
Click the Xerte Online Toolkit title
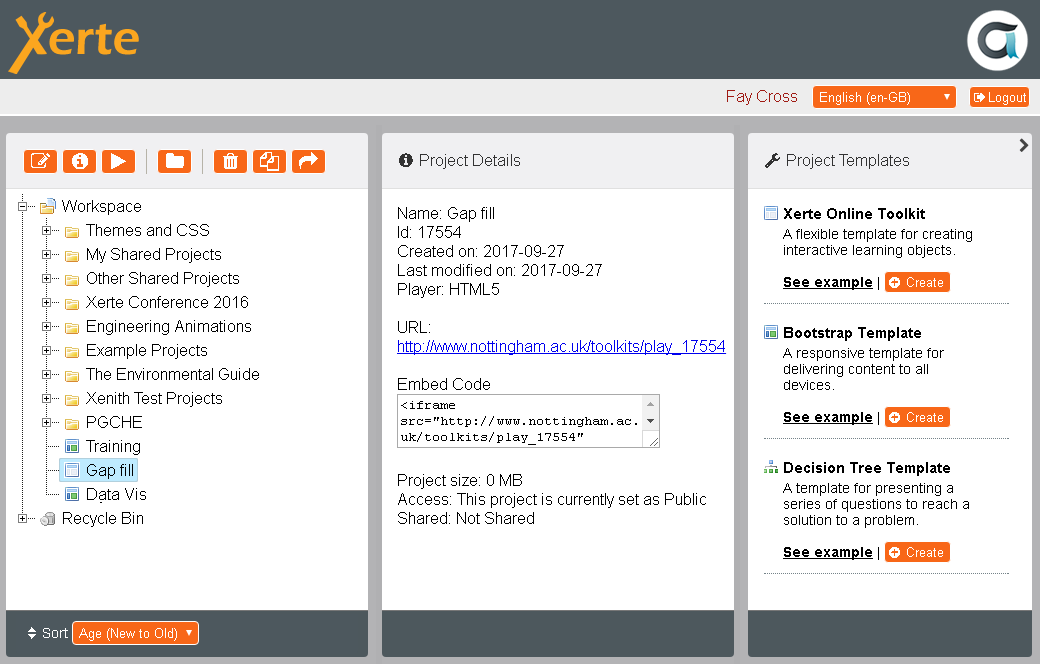click(x=854, y=214)
